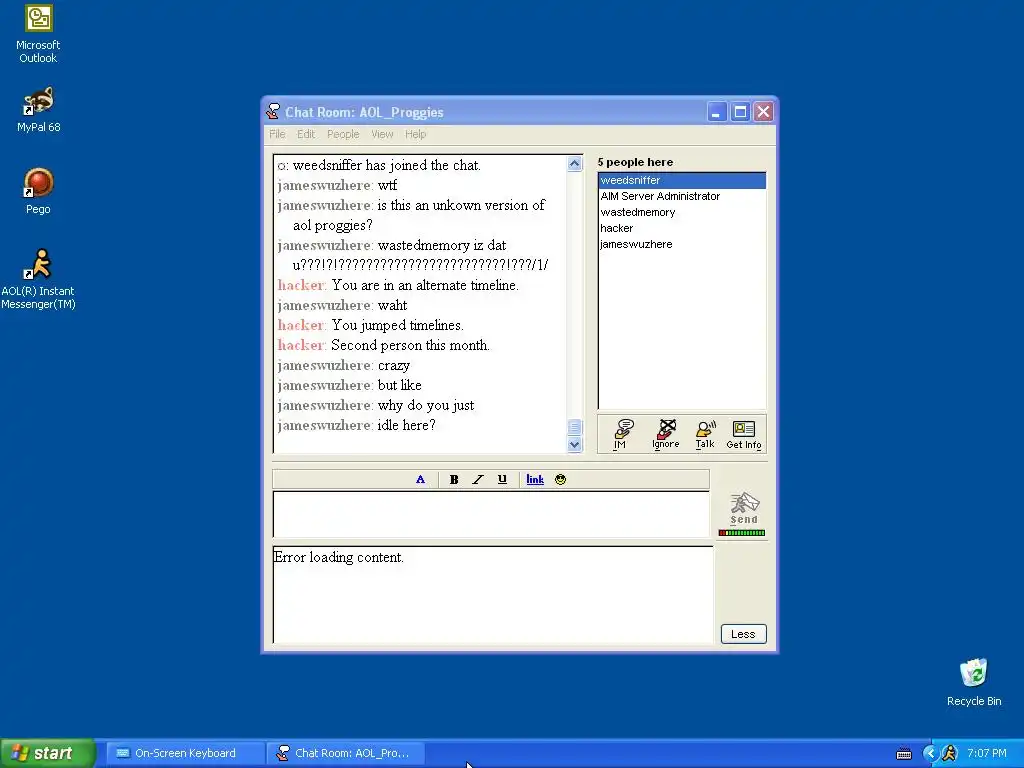Switch to On-Screen Keyboard taskbar item
The image size is (1024, 768).
[184, 753]
